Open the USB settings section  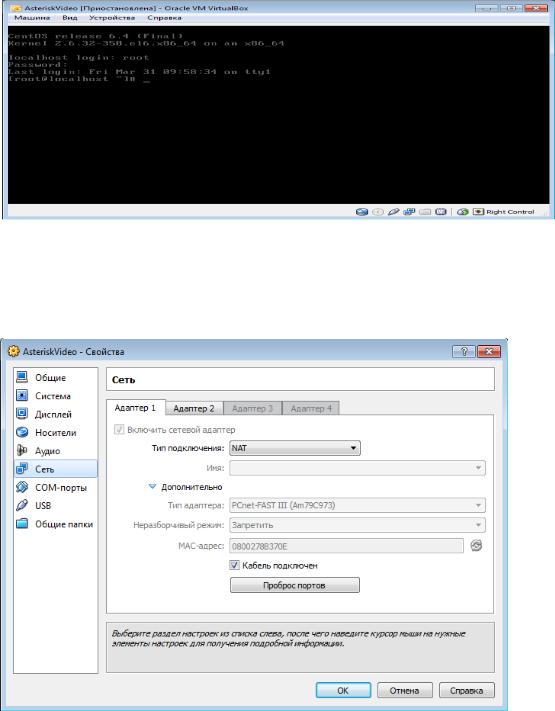click(56, 506)
